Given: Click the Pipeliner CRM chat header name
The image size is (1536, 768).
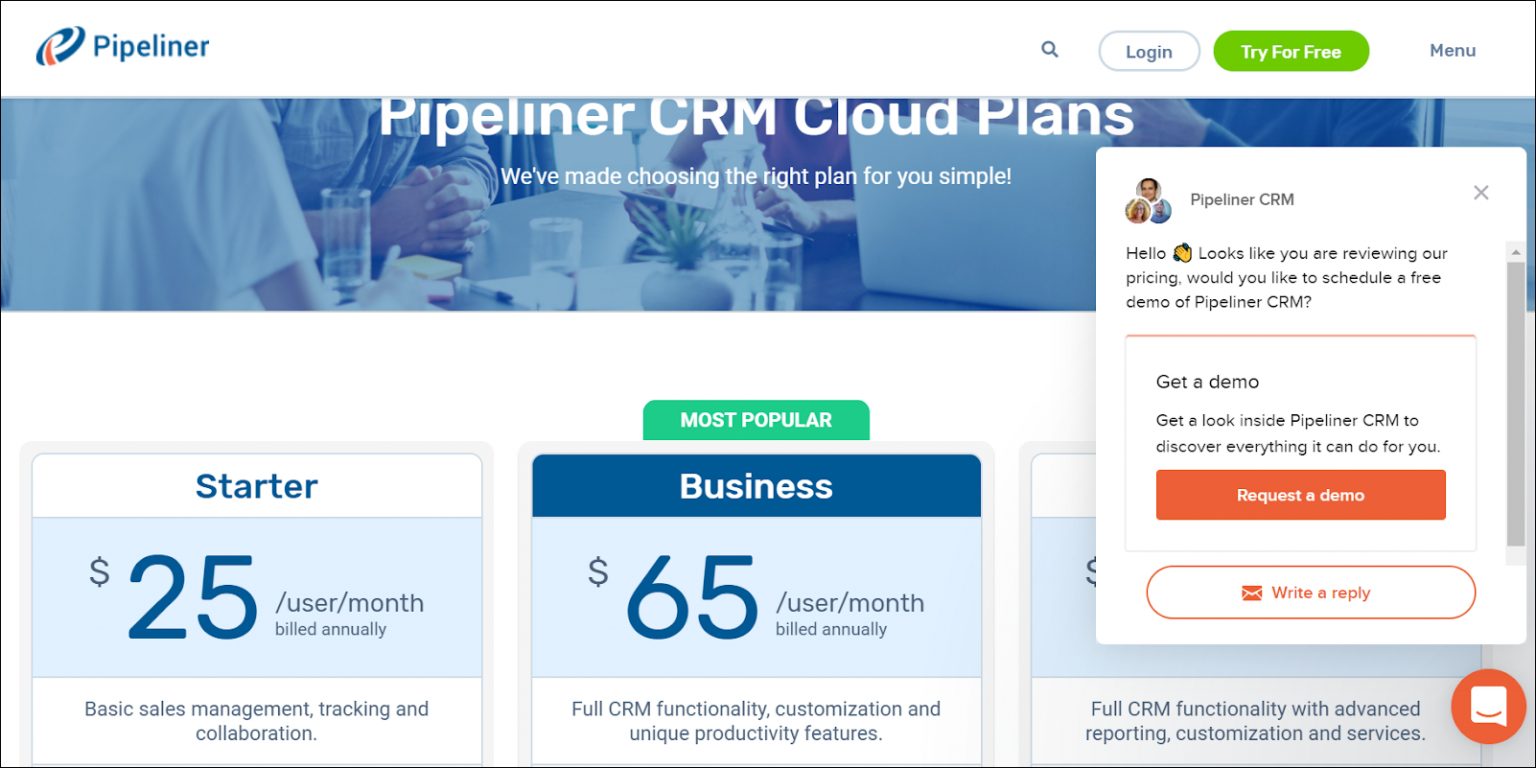Looking at the screenshot, I should tap(1241, 200).
